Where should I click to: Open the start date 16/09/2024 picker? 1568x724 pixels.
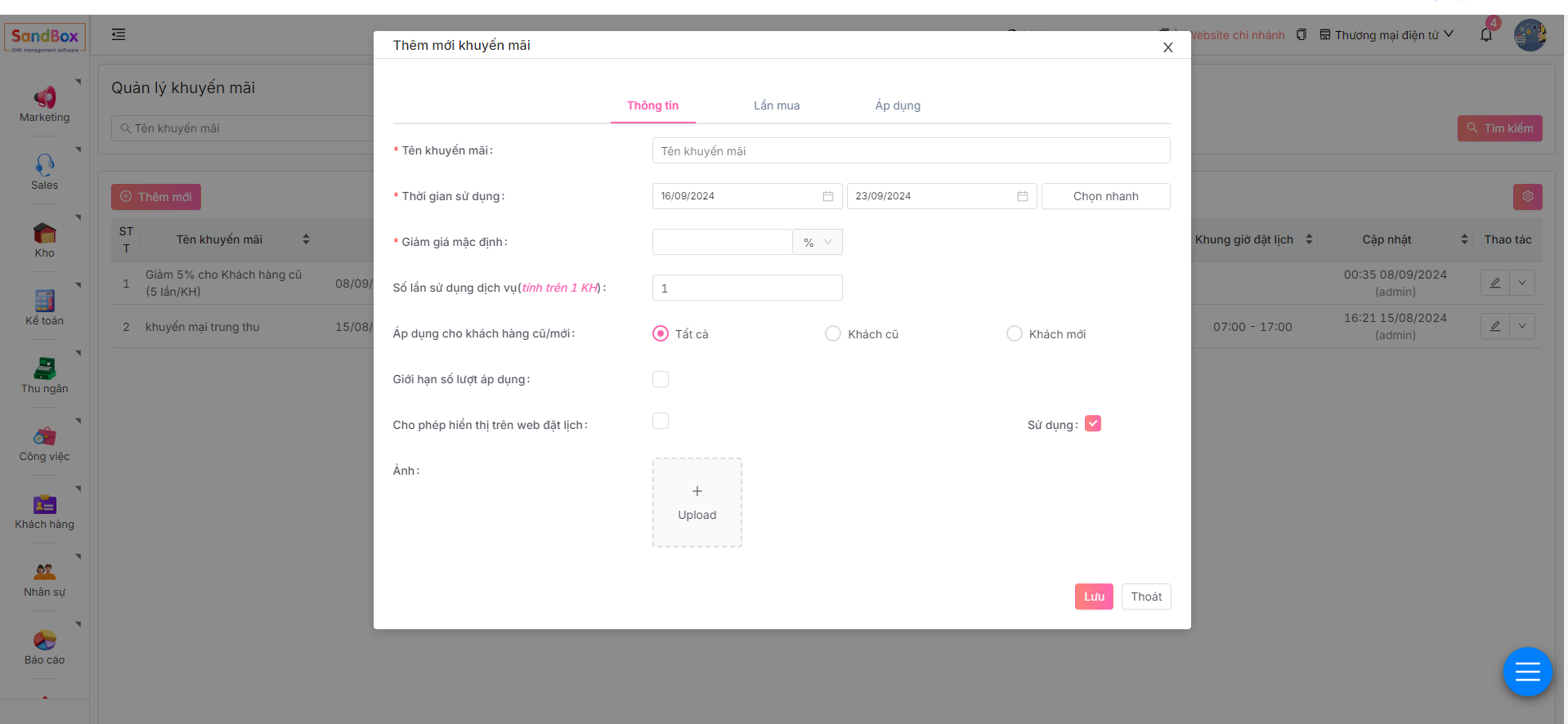(746, 196)
